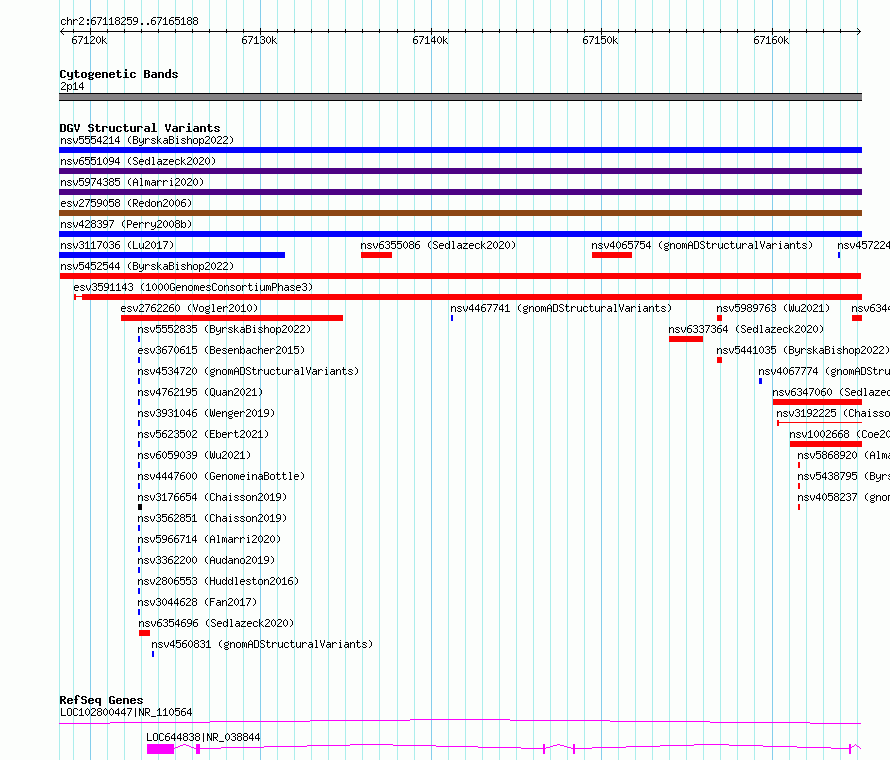Viewport: 890px width, 760px height.
Task: Click esv2762260 (Vogler2010) label
Action: [189, 308]
